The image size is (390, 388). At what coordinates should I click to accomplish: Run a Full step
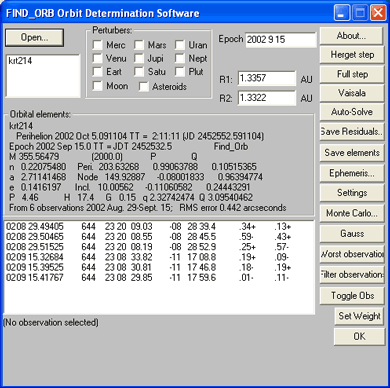click(x=352, y=74)
